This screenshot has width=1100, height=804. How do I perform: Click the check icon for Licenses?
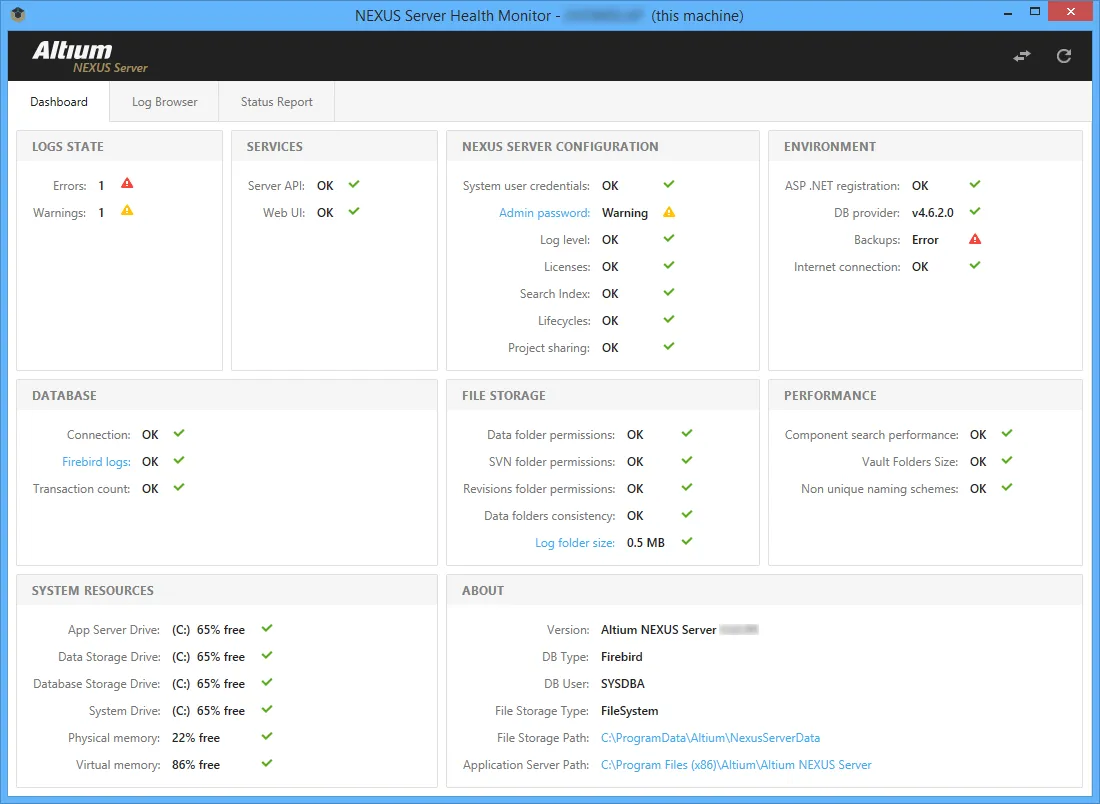(669, 265)
